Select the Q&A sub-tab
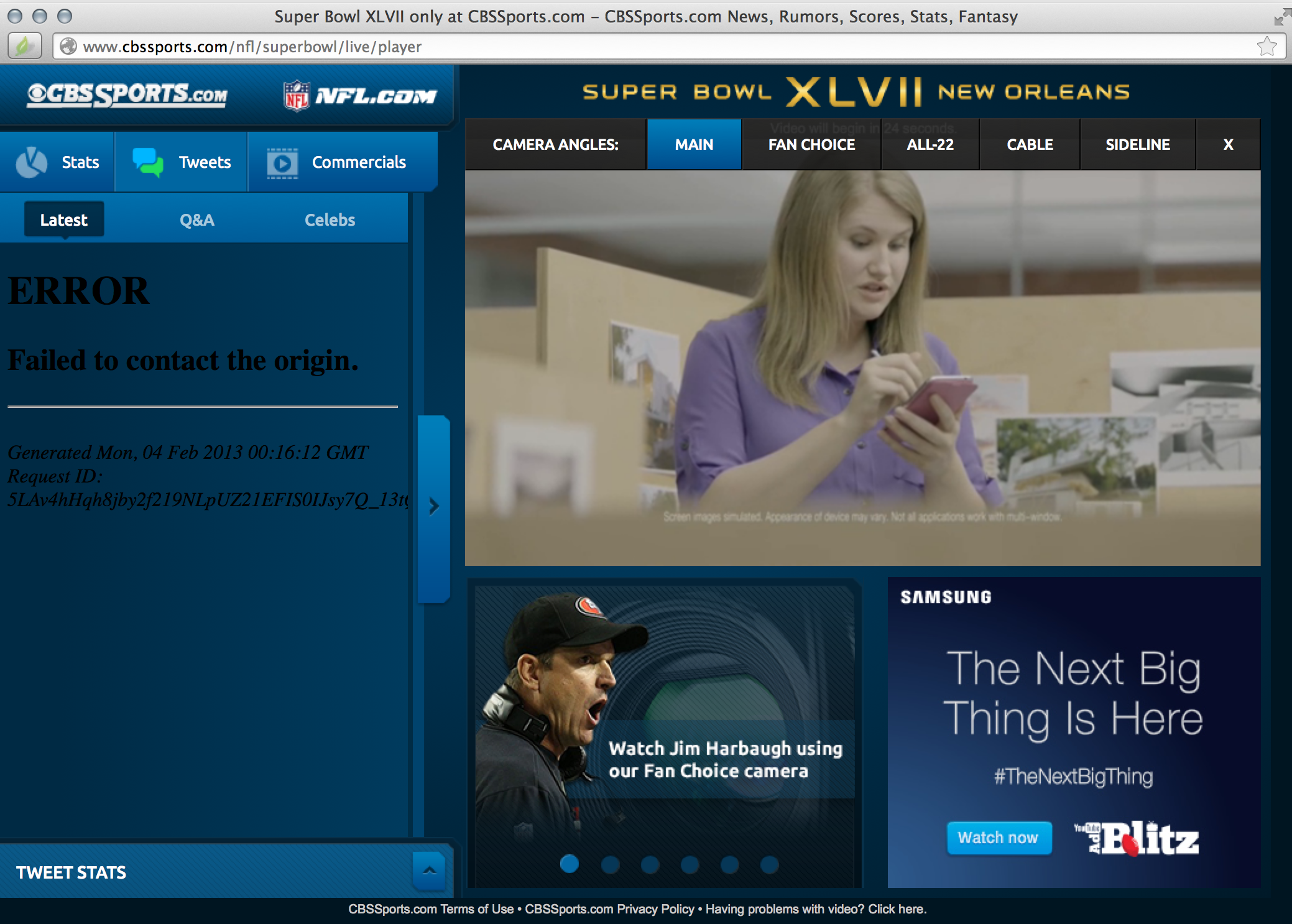Viewport: 1292px width, 924px height. [x=197, y=219]
